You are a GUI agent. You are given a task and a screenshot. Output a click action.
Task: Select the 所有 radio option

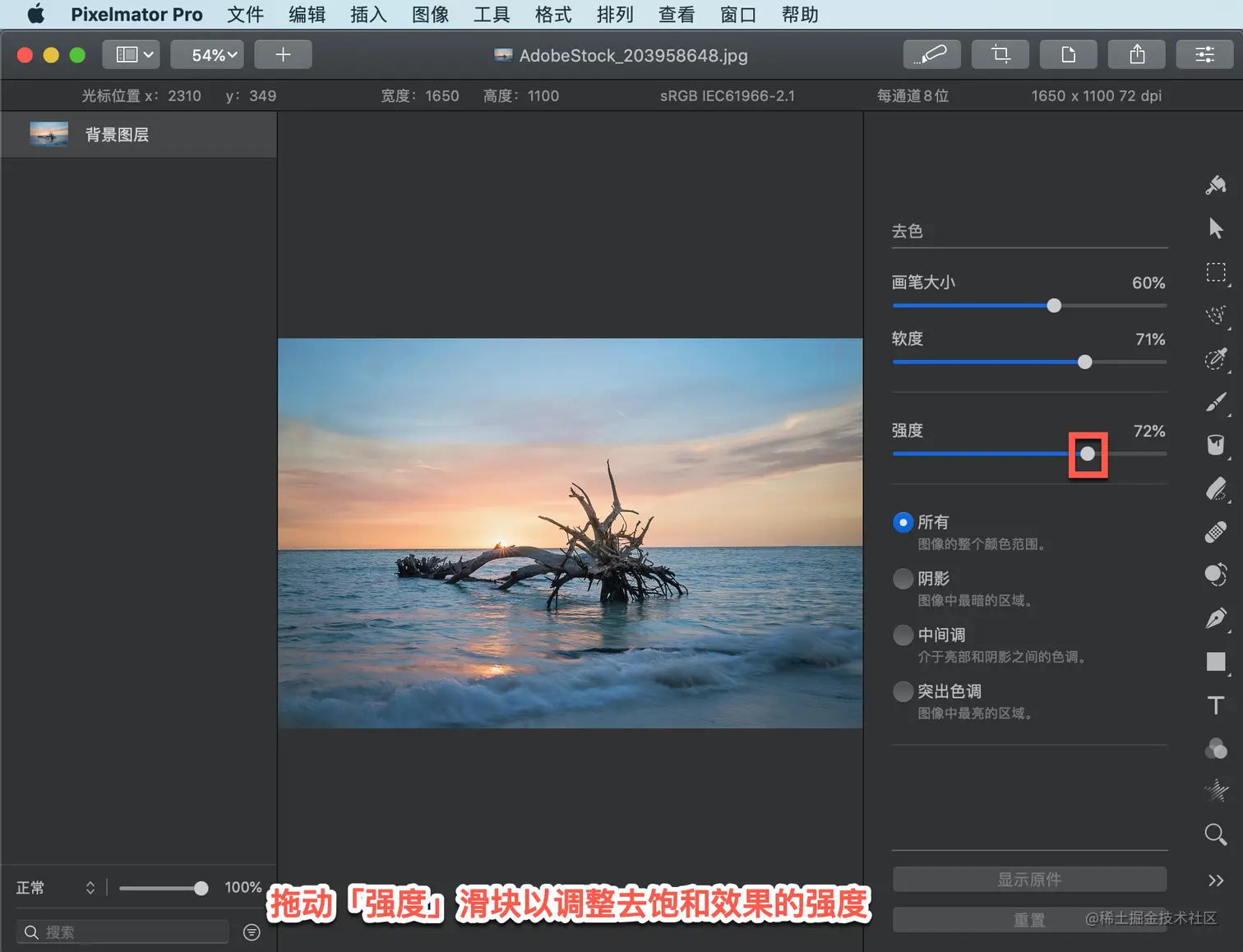[x=903, y=522]
